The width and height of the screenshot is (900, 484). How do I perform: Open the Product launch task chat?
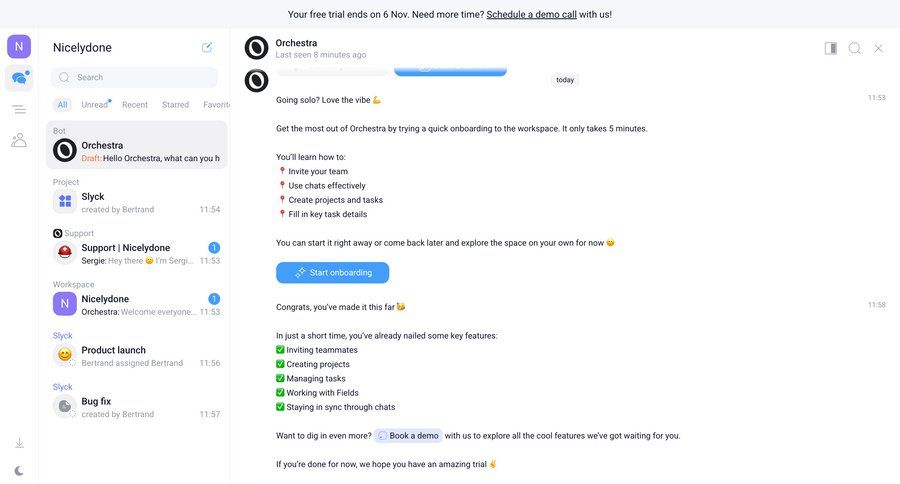coord(136,356)
